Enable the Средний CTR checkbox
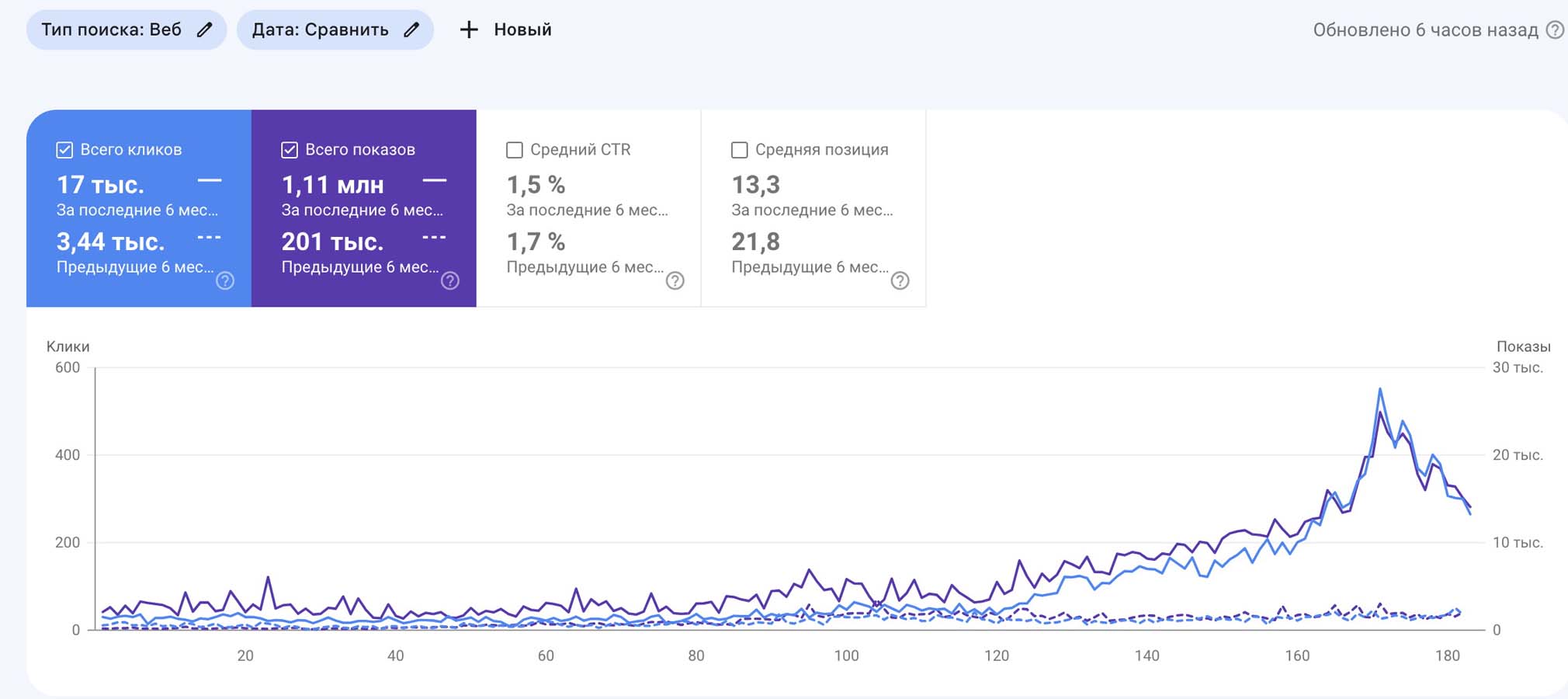1568x699 pixels. [x=515, y=150]
